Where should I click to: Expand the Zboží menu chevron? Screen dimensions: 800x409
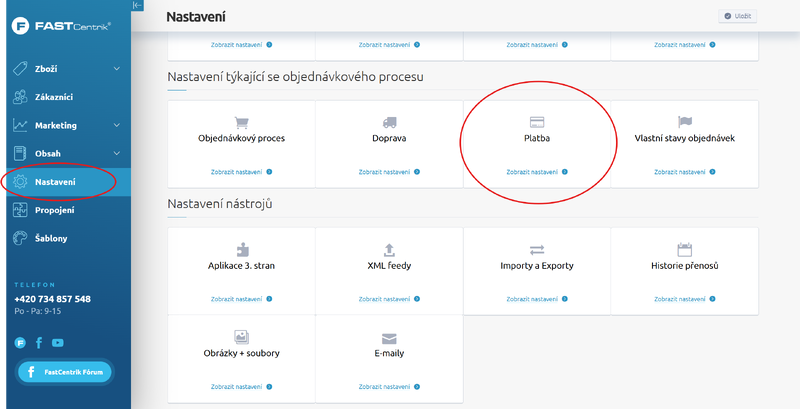tap(117, 69)
